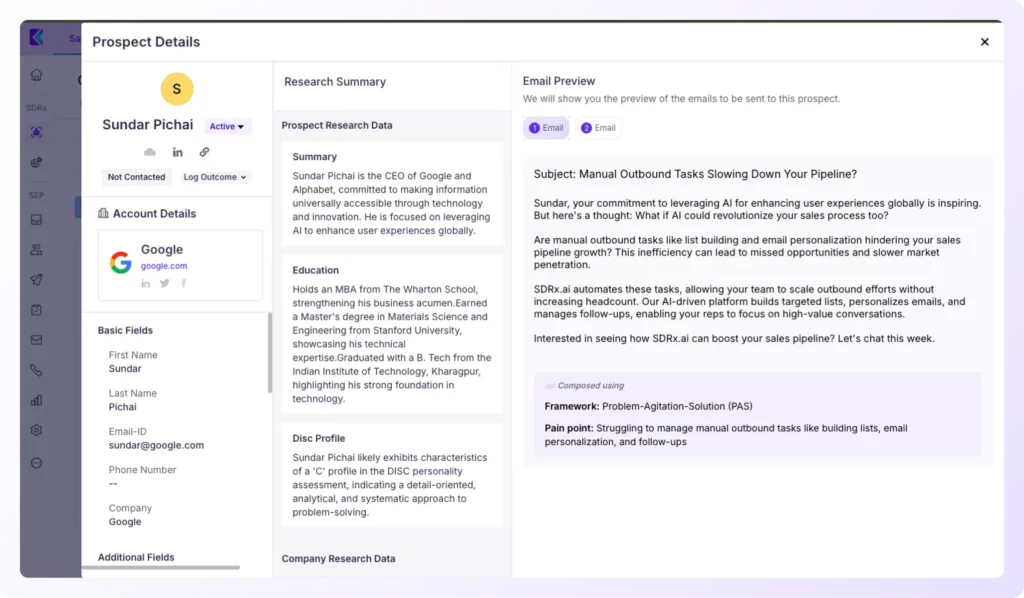Click the Not Contacted status badge
This screenshot has width=1024, height=598.
136,177
